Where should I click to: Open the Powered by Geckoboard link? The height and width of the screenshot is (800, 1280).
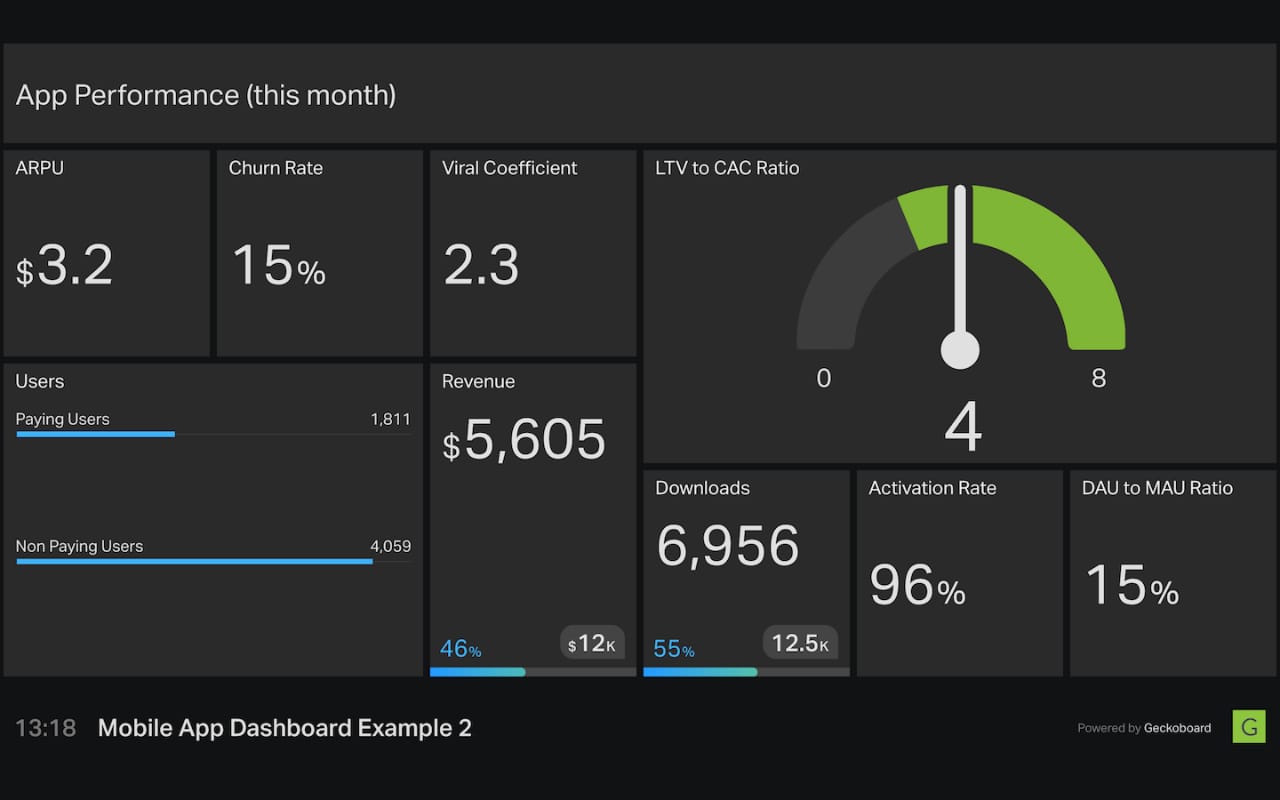(x=1144, y=728)
